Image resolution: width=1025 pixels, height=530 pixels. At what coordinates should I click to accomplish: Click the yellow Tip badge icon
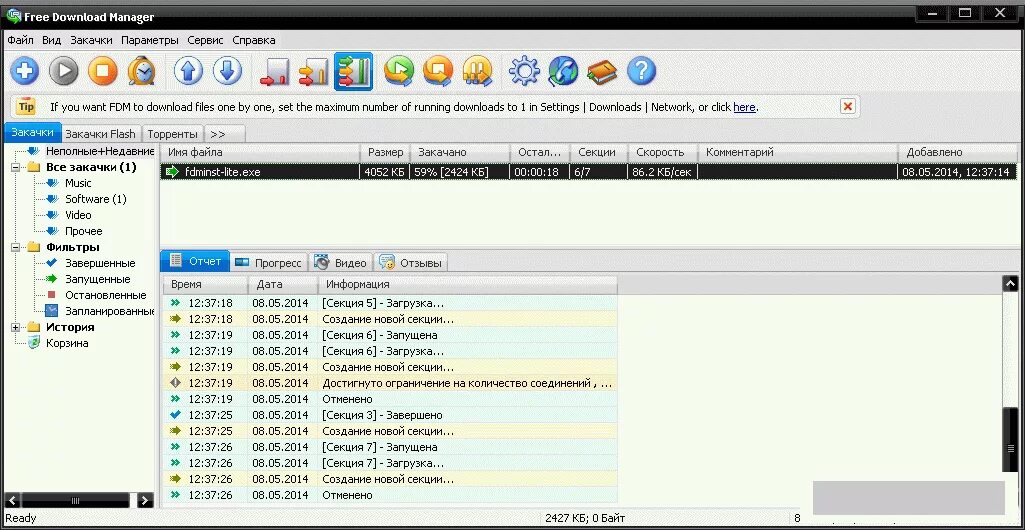(26, 107)
